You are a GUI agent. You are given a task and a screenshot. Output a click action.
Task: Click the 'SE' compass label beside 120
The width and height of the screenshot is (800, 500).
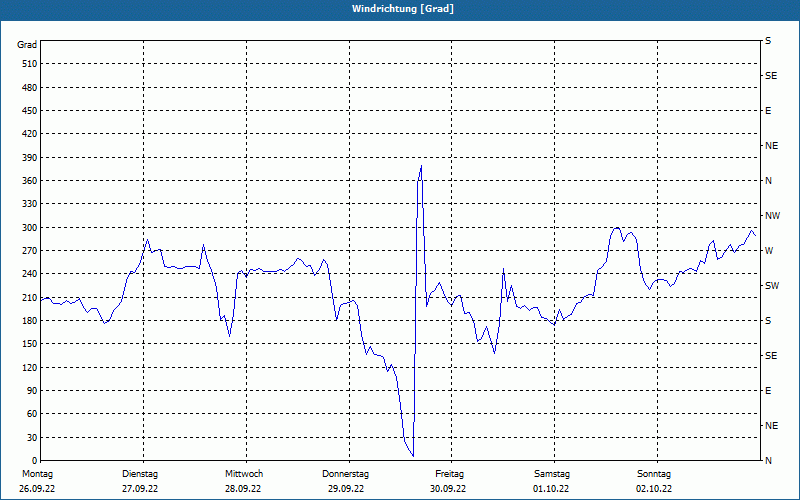tap(771, 356)
